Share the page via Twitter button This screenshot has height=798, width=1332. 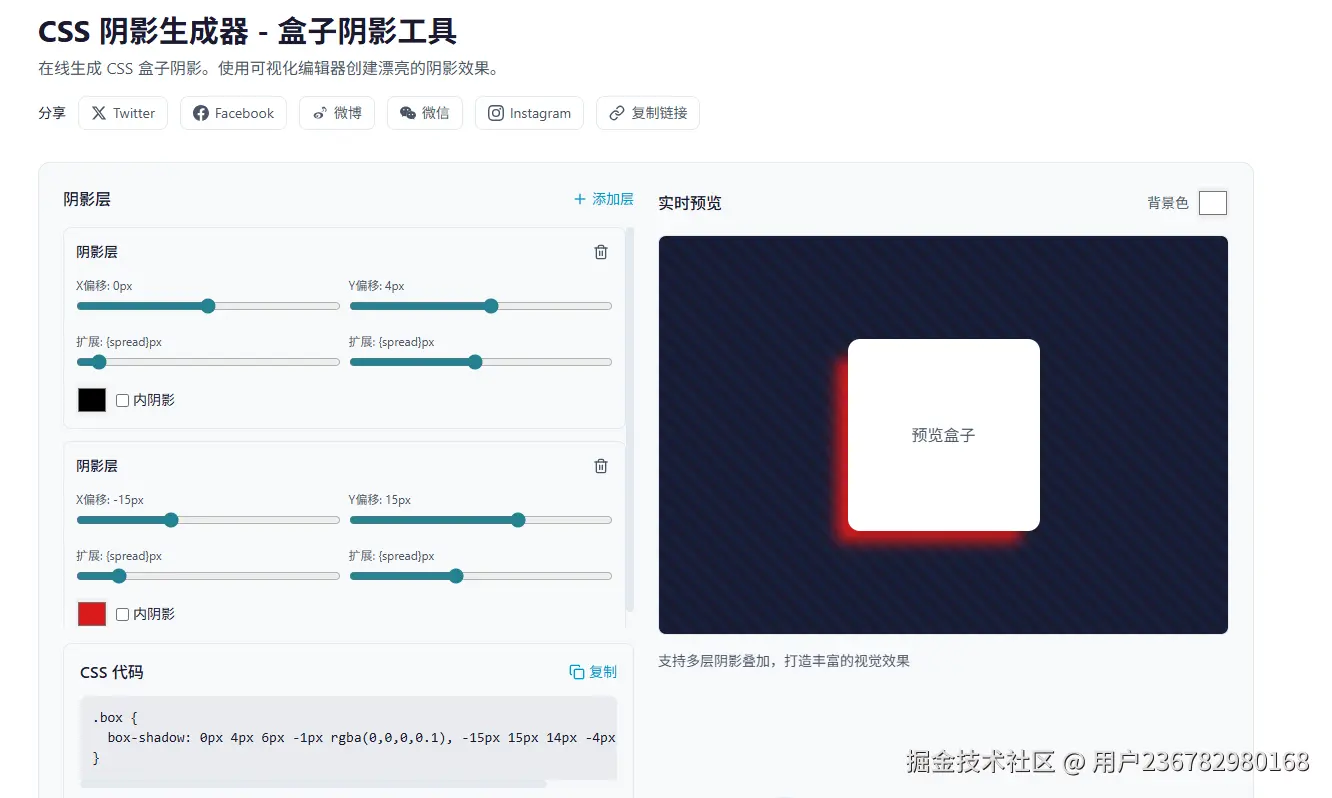[x=123, y=113]
